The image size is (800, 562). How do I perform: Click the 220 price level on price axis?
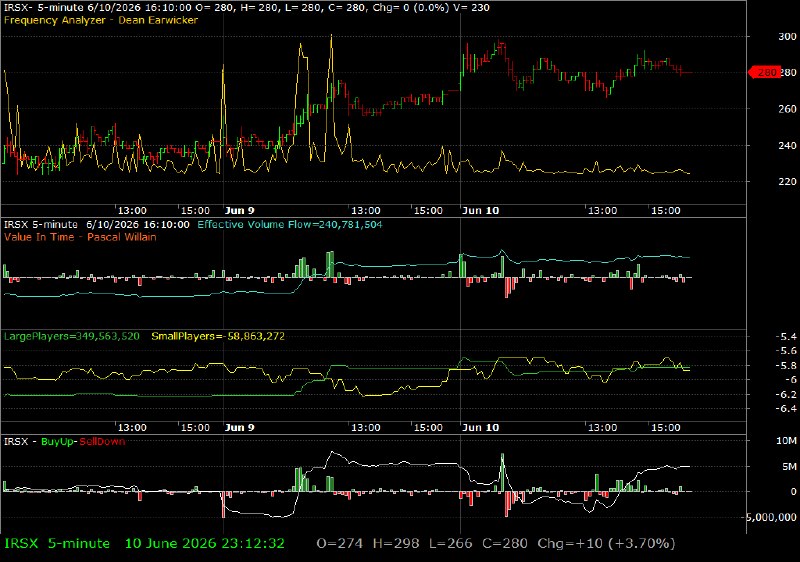click(787, 182)
